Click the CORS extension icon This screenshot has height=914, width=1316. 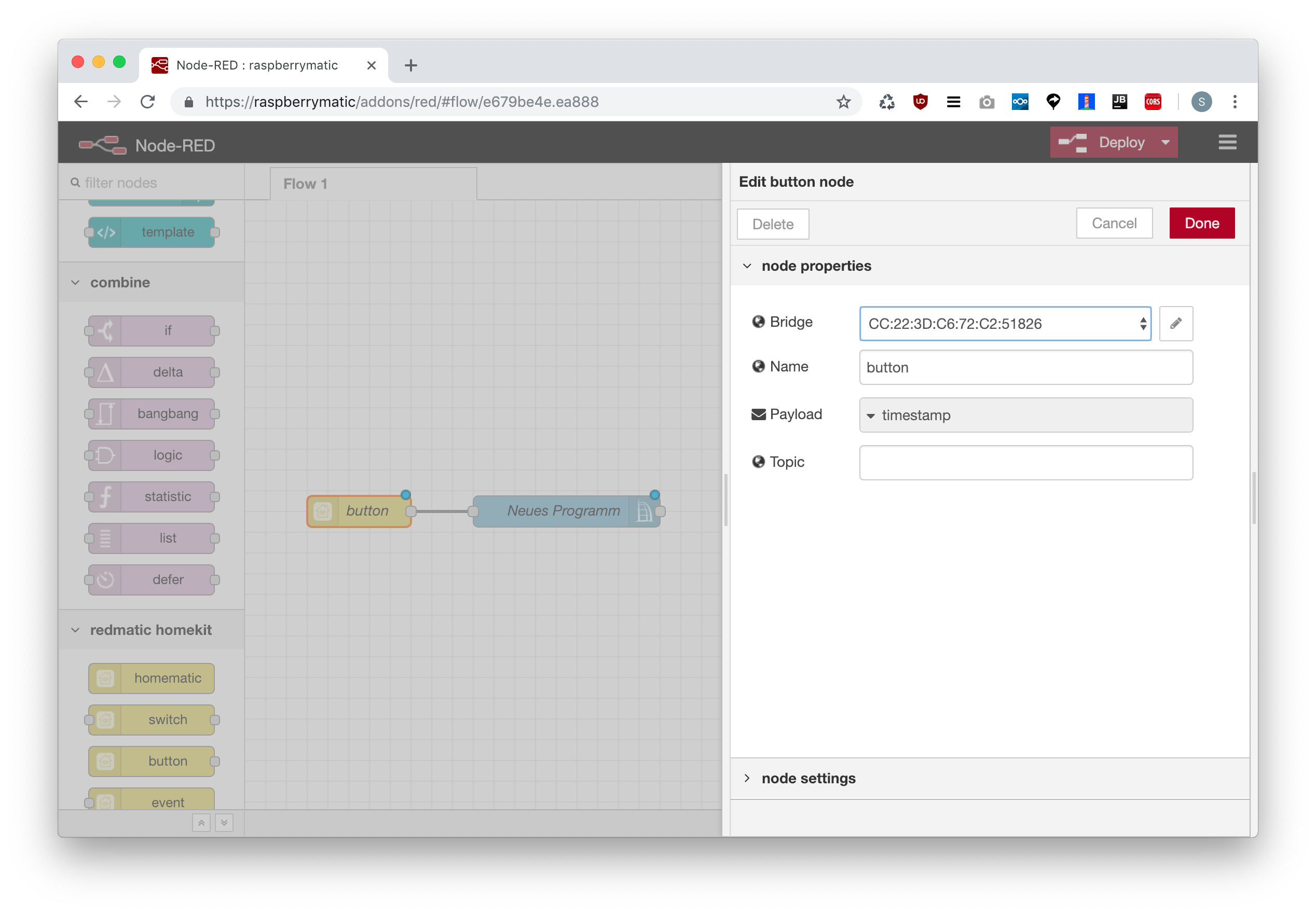pos(1152,102)
